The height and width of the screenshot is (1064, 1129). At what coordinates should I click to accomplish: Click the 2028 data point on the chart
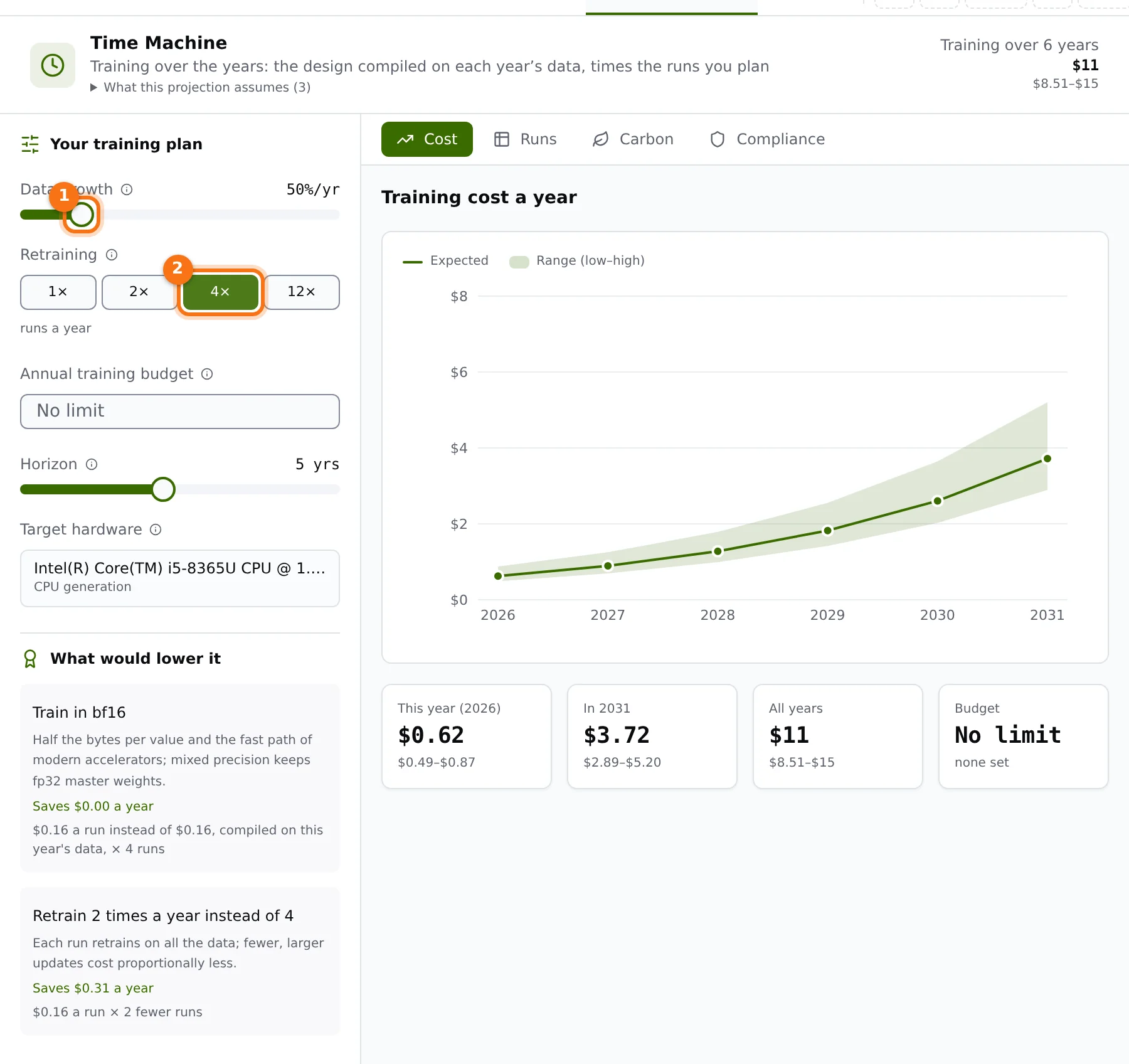pos(718,551)
